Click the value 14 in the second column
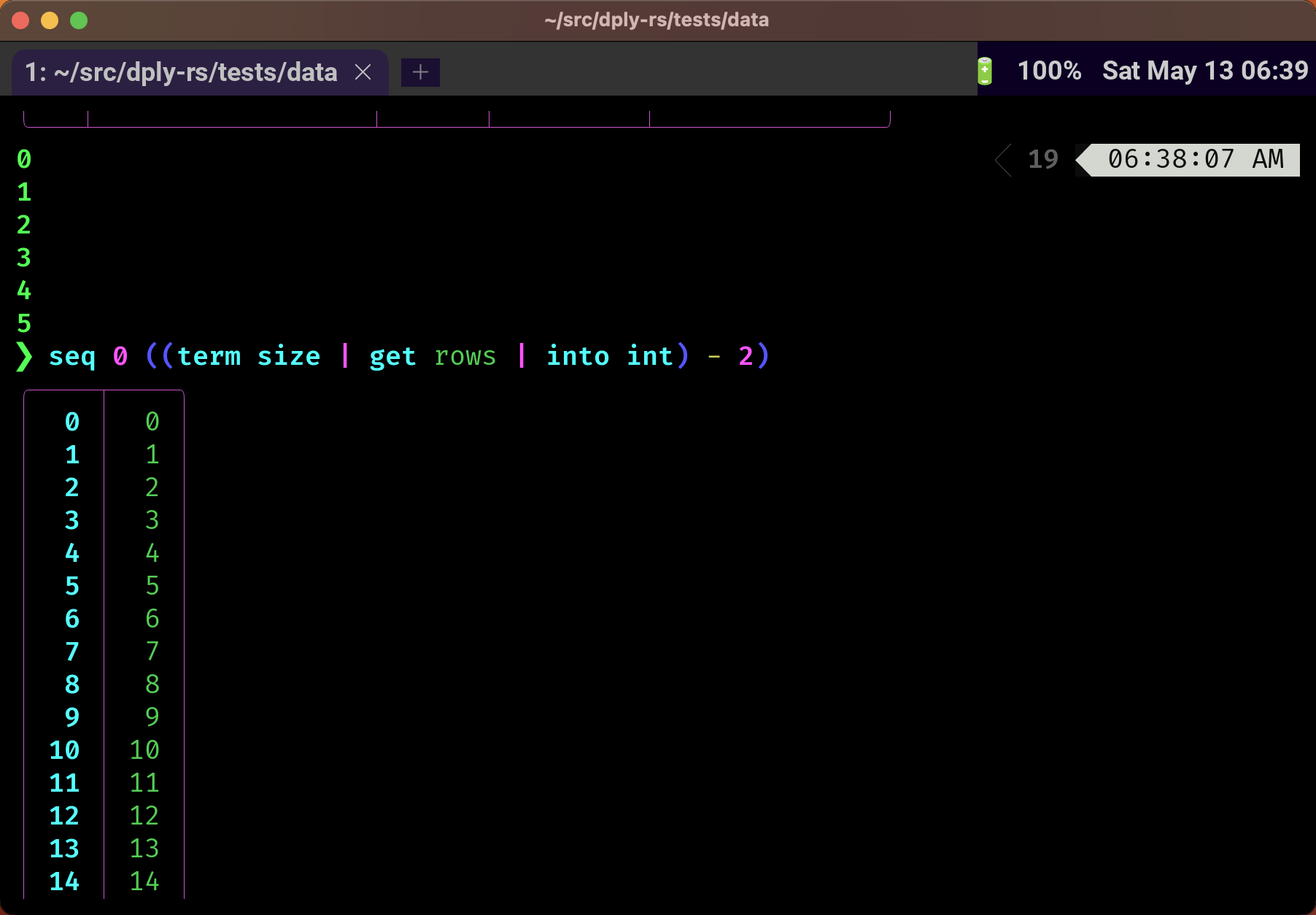 (x=144, y=881)
